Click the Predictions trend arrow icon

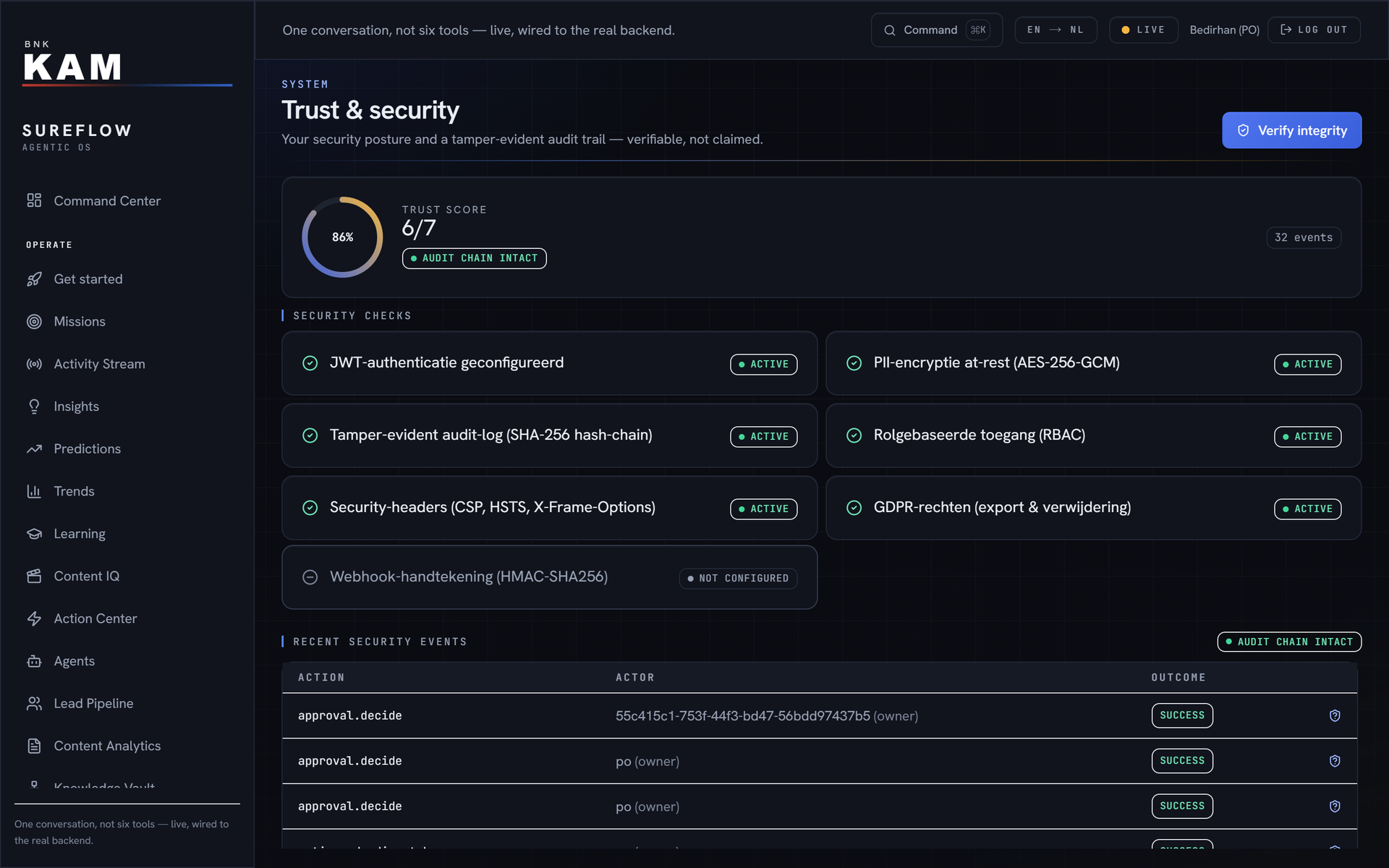tap(34, 448)
